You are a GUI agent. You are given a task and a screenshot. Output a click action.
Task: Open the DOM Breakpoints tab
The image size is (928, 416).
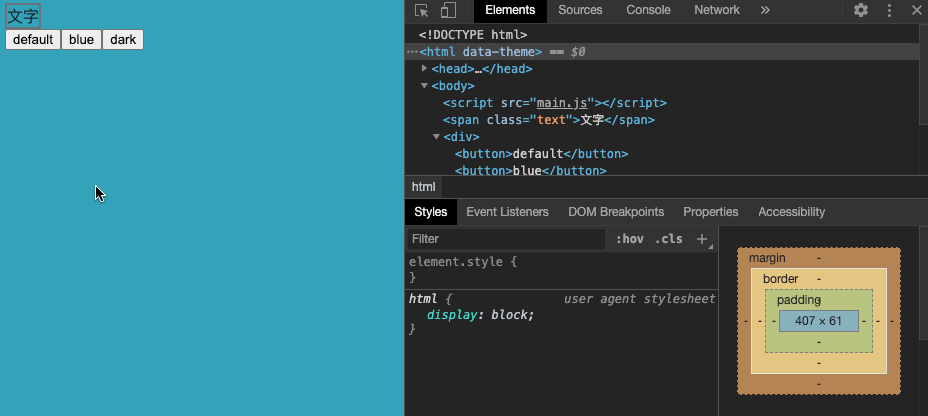[x=616, y=212]
